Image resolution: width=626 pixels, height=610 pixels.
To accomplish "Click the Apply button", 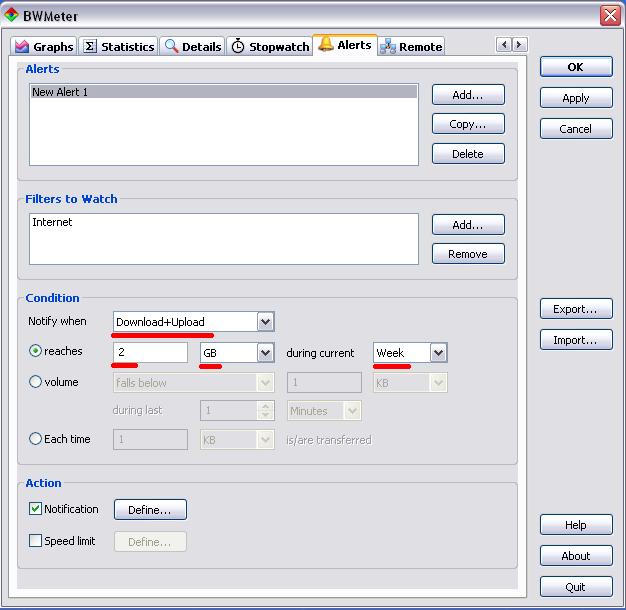I will (x=576, y=98).
